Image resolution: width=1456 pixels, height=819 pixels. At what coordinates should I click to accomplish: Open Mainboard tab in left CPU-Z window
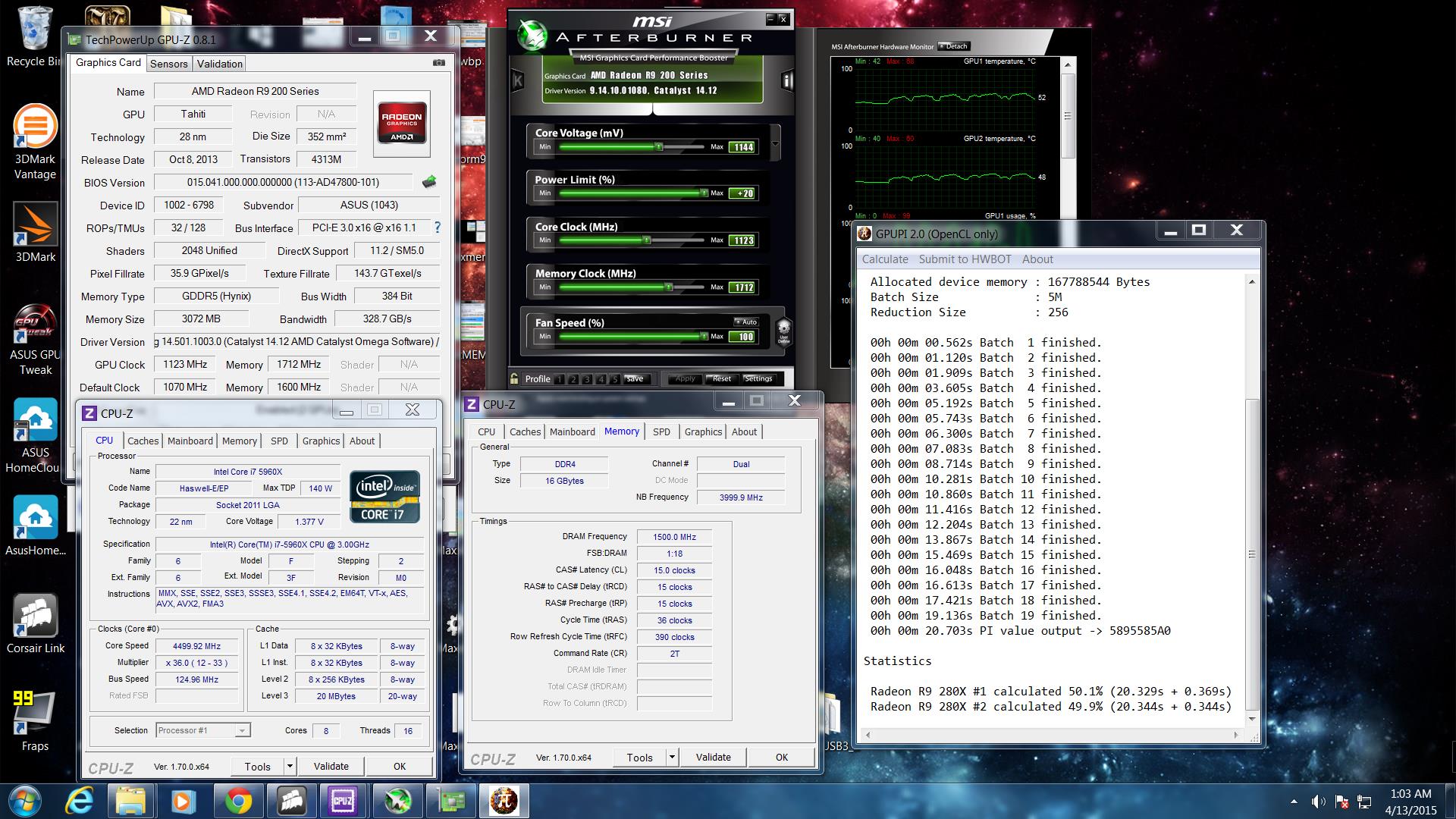[x=190, y=441]
